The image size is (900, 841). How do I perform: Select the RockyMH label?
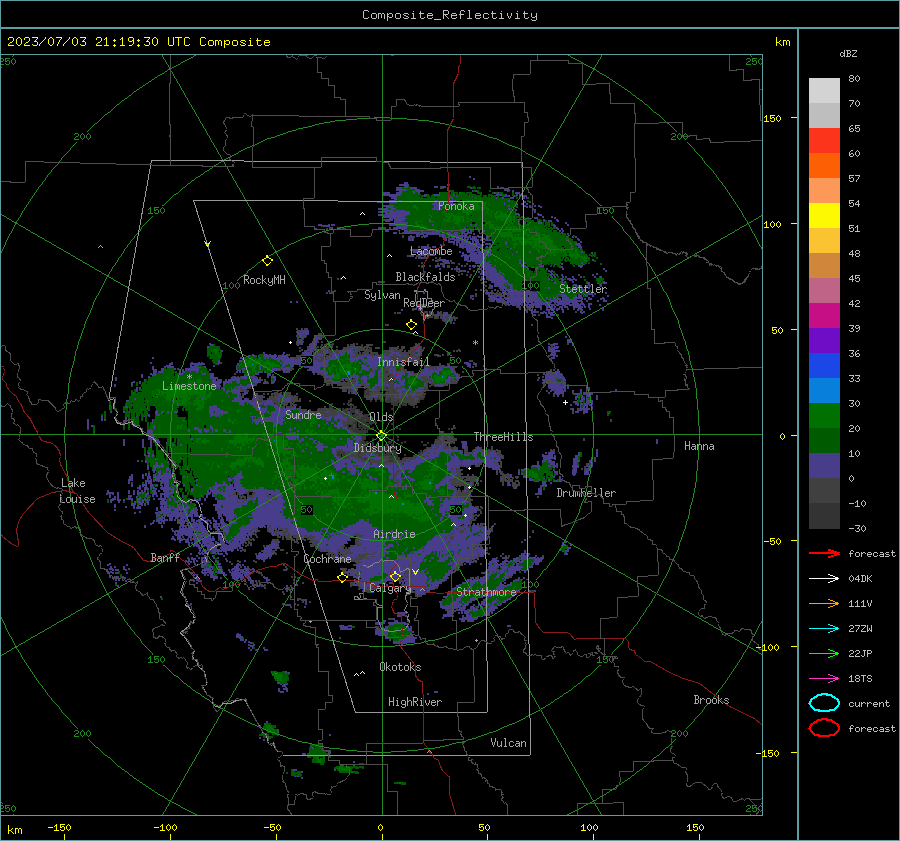(264, 280)
